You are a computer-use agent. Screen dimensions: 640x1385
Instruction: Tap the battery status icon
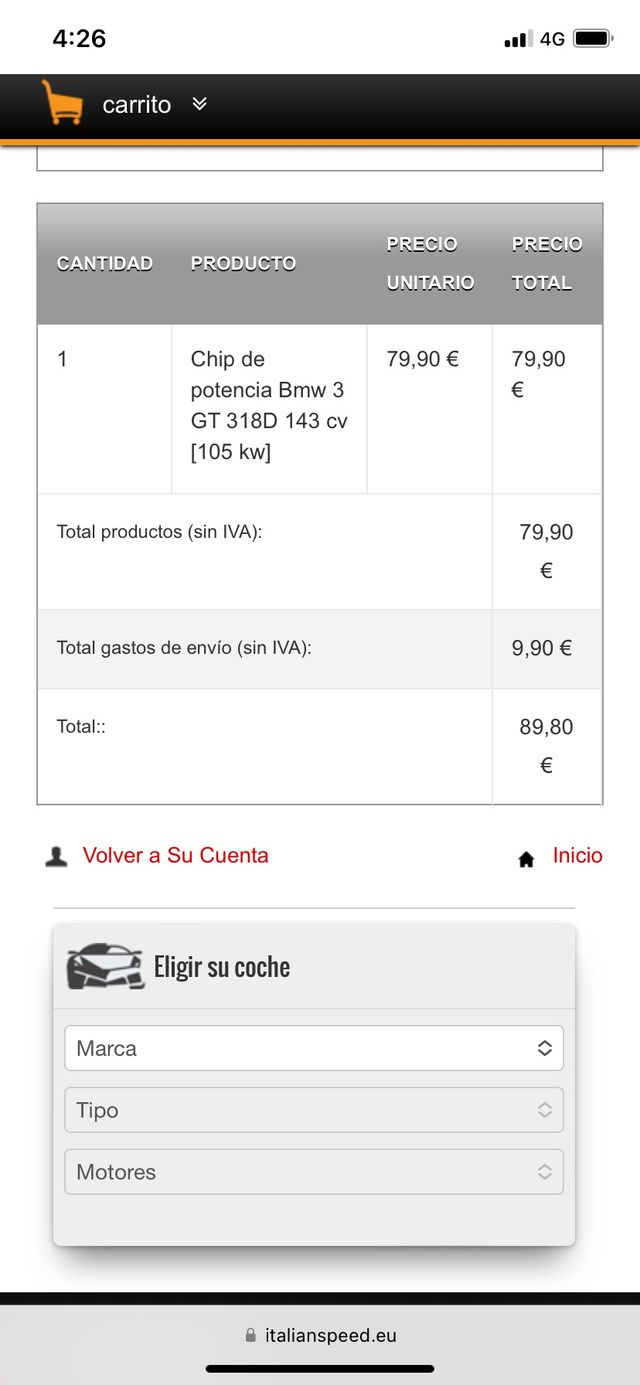click(x=592, y=39)
